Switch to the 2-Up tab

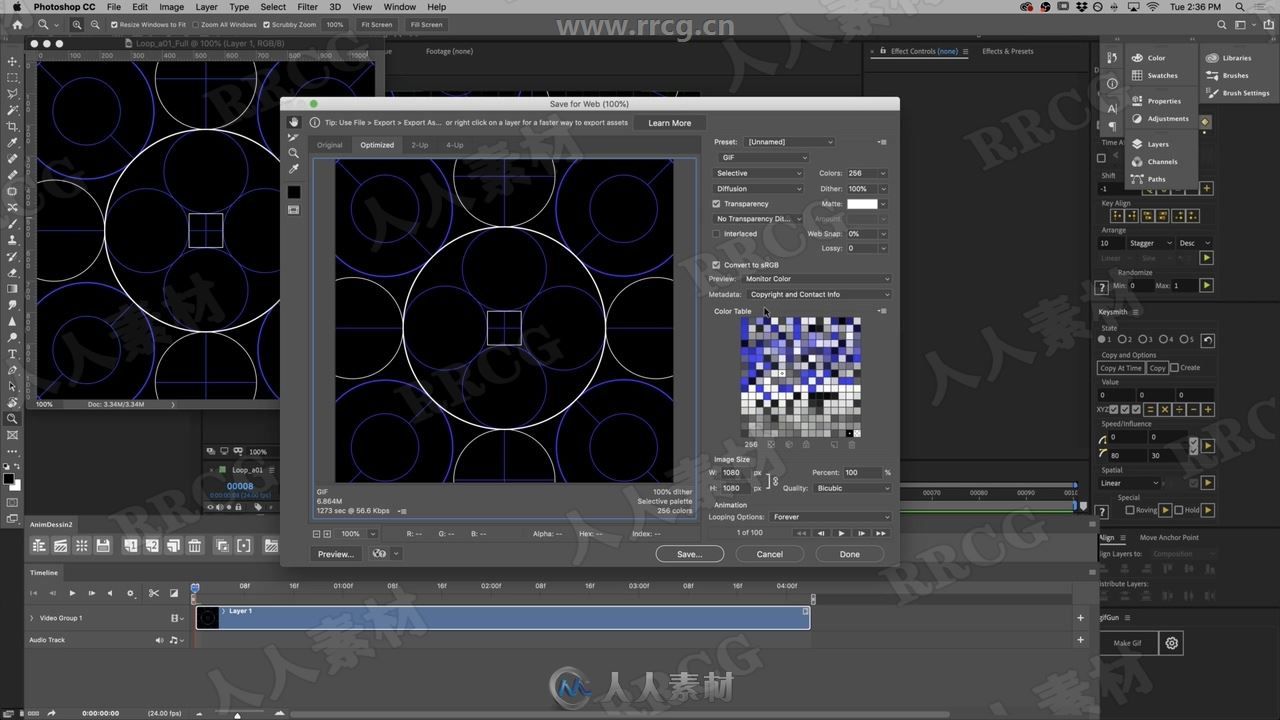(x=420, y=145)
